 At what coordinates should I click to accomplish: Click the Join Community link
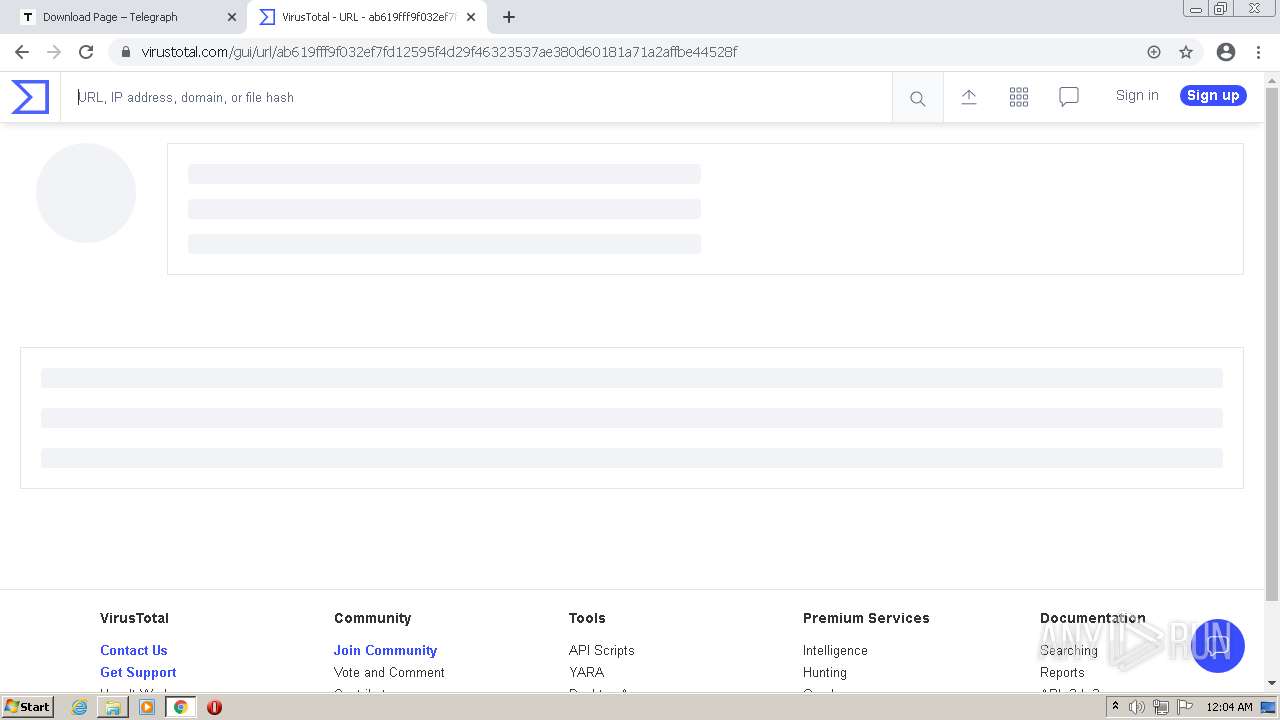(385, 650)
